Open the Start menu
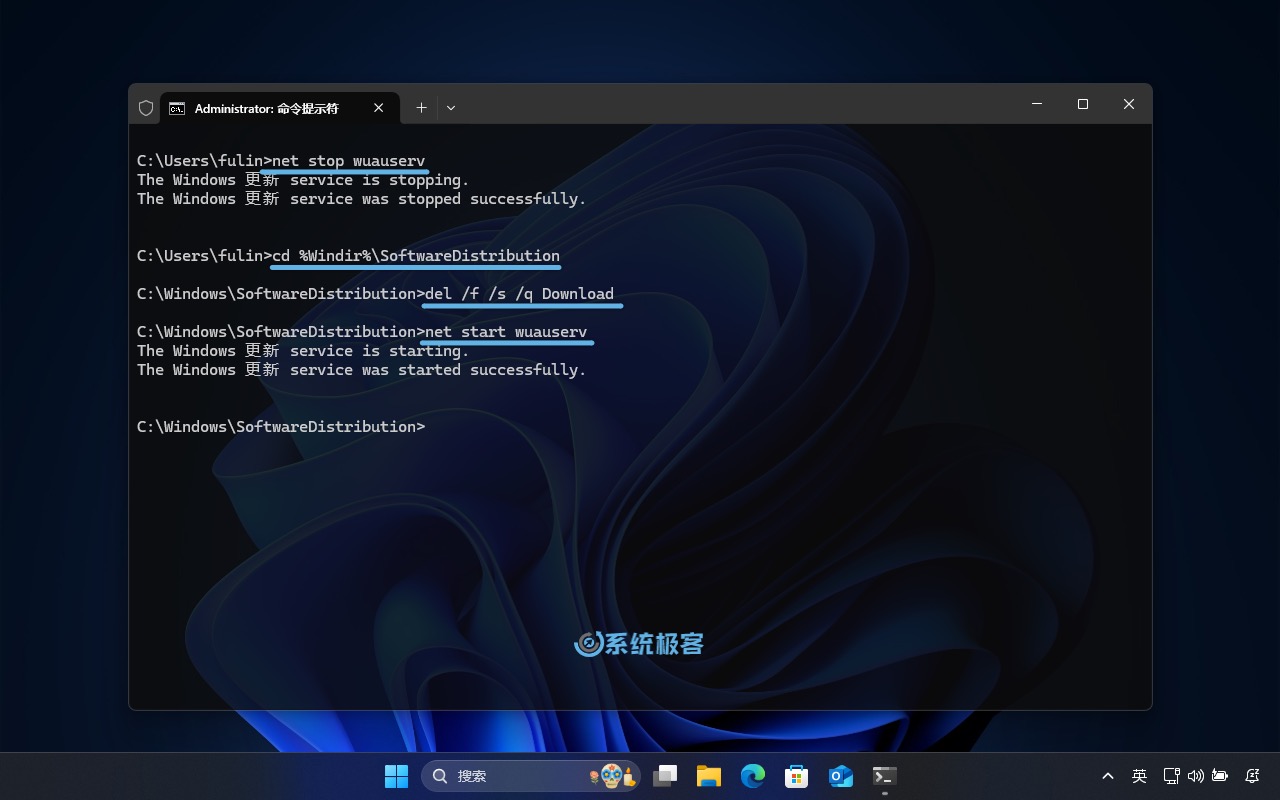 [396, 775]
